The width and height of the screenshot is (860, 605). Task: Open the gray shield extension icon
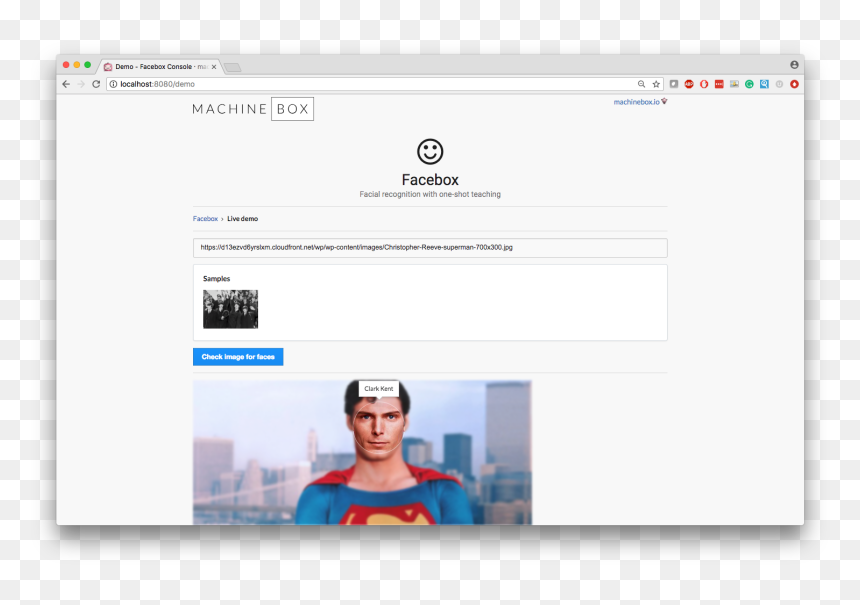pyautogui.click(x=674, y=84)
